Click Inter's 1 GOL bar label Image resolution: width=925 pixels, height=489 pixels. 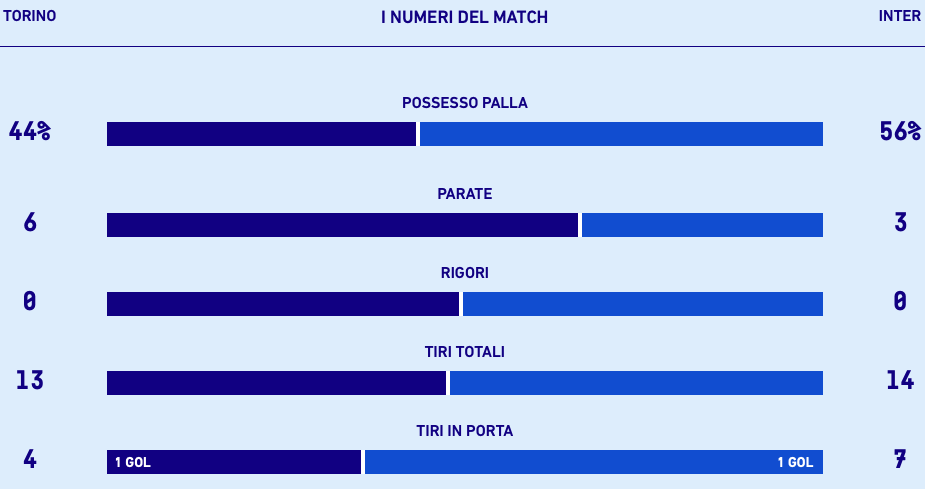tap(795, 462)
